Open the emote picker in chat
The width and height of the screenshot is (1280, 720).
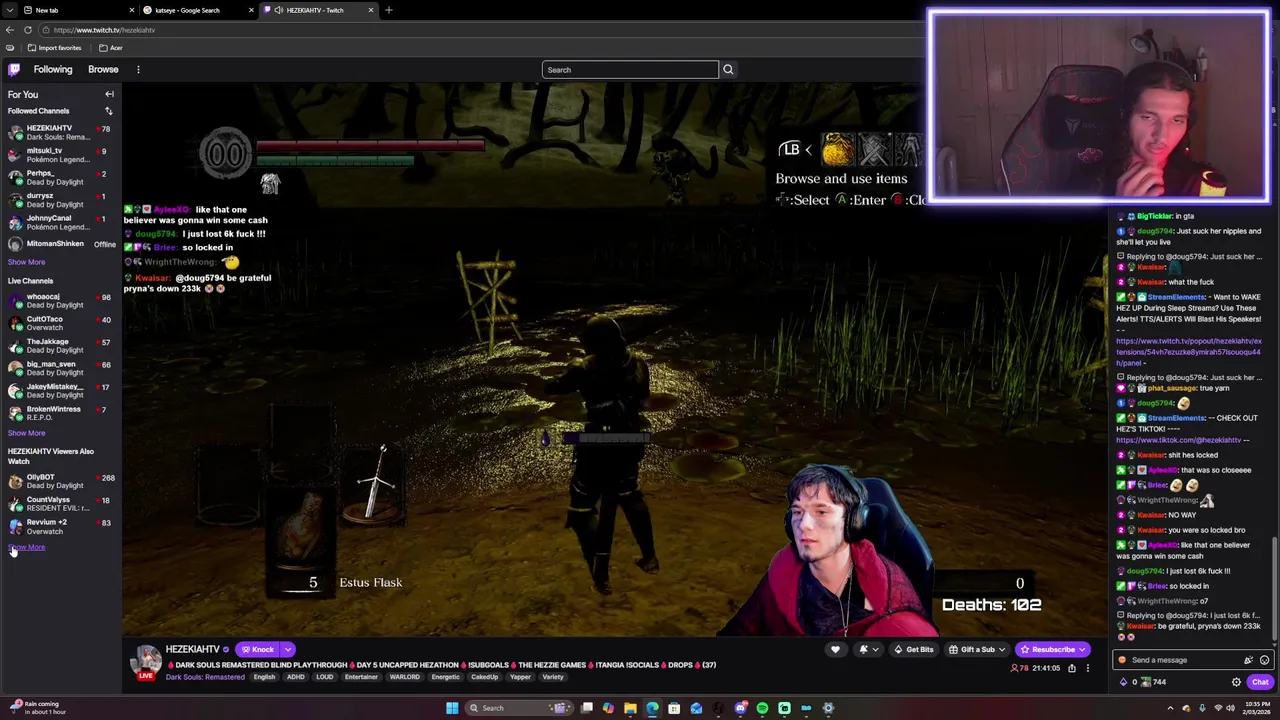point(1264,660)
